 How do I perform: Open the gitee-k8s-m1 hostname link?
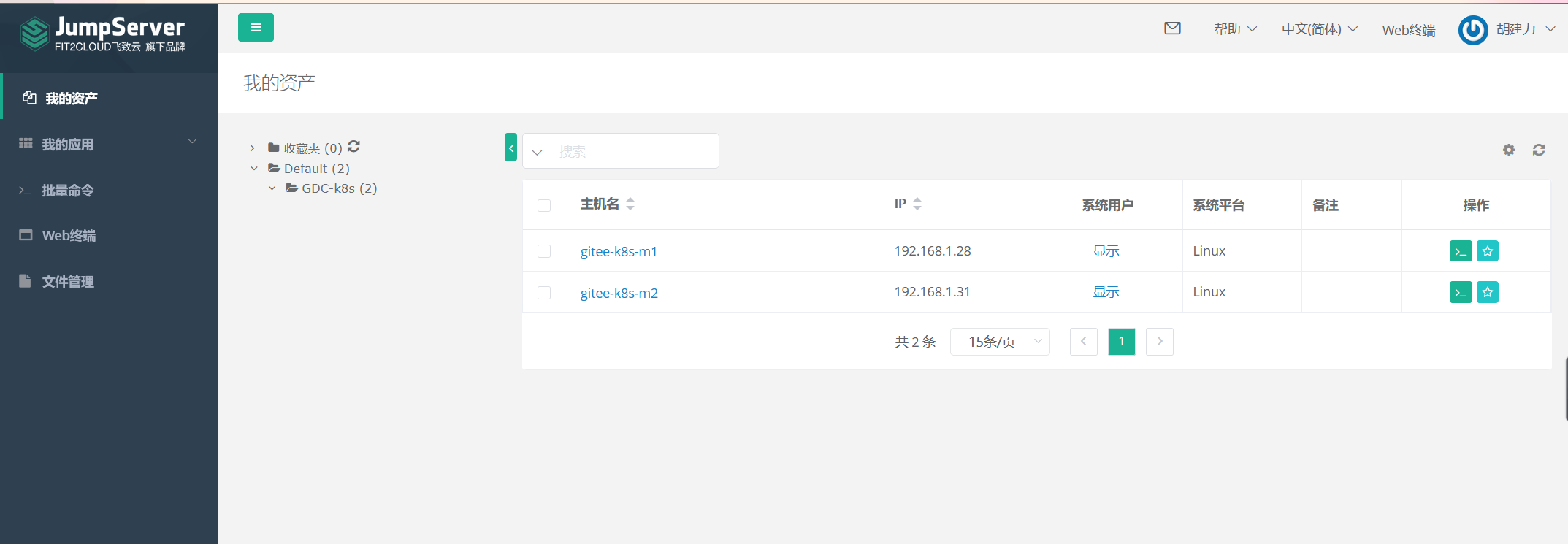(x=619, y=251)
